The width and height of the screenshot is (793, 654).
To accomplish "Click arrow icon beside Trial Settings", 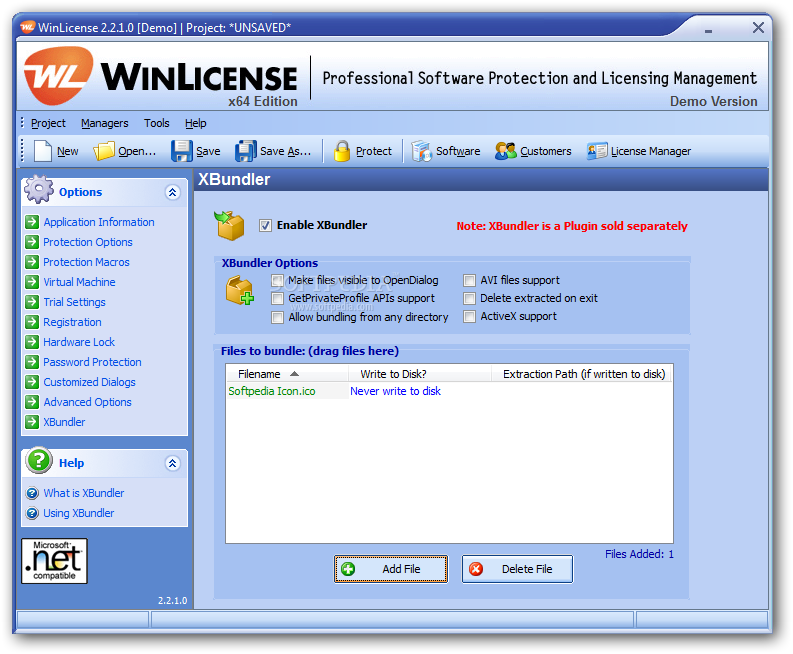I will [32, 302].
